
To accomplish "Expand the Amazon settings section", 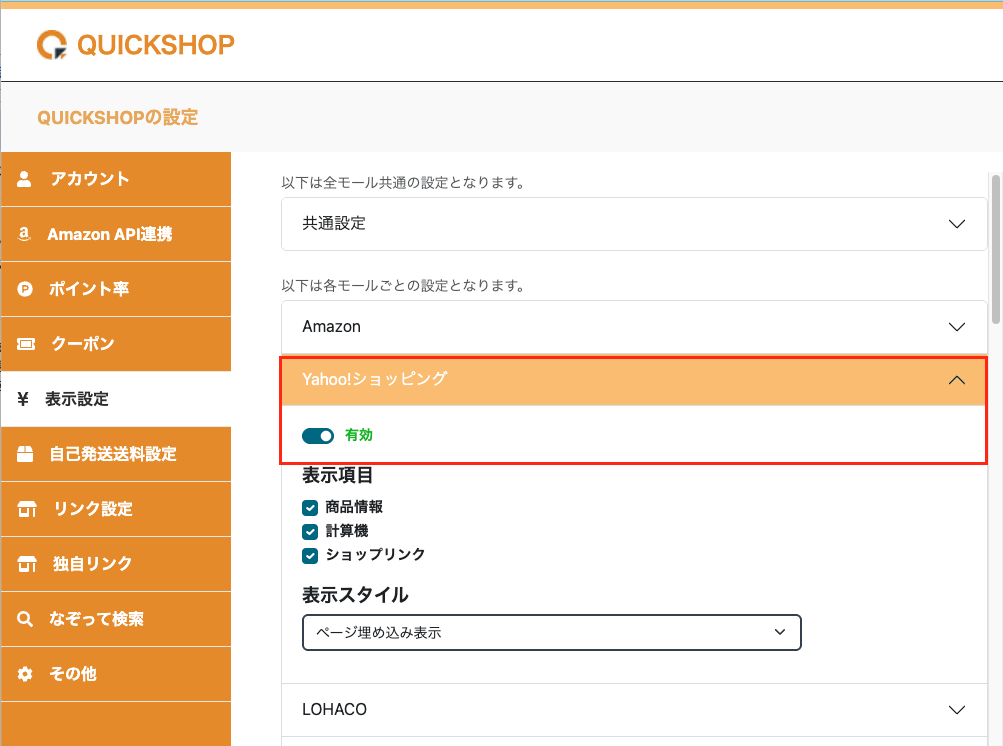I will point(633,327).
